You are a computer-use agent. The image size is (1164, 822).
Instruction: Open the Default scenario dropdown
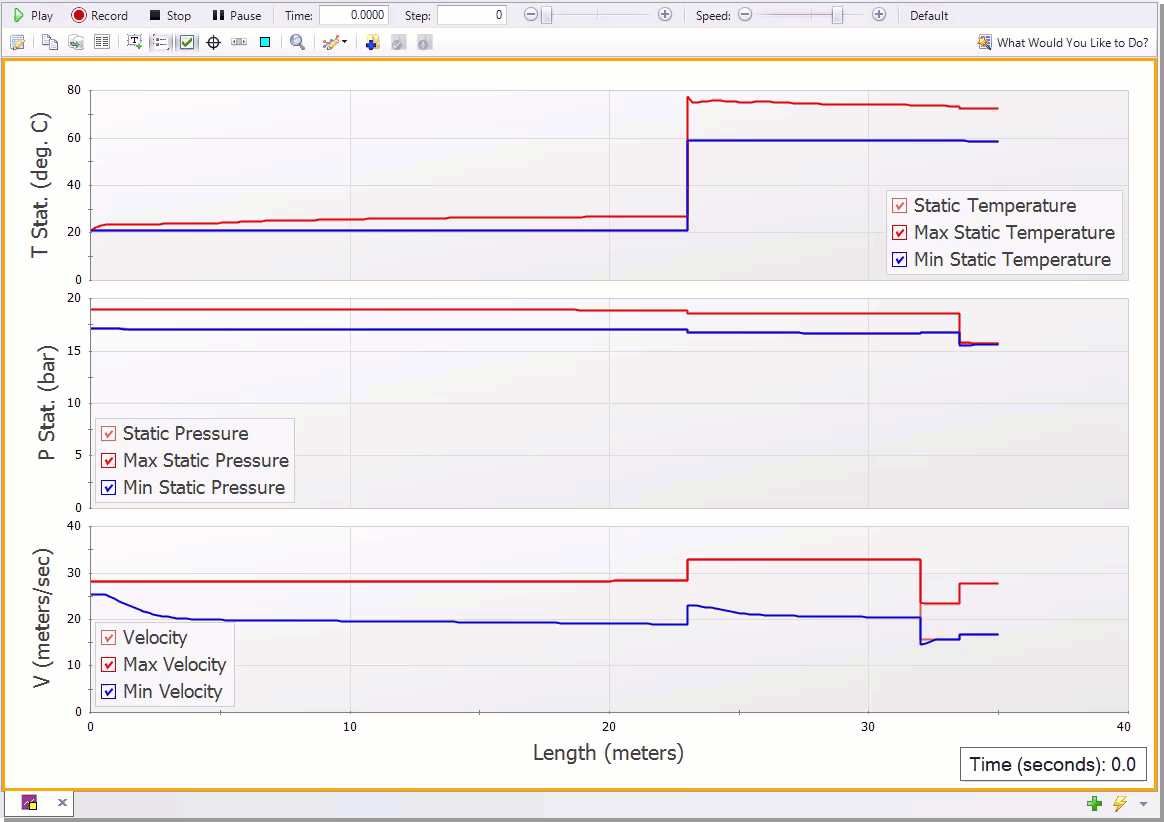(928, 15)
